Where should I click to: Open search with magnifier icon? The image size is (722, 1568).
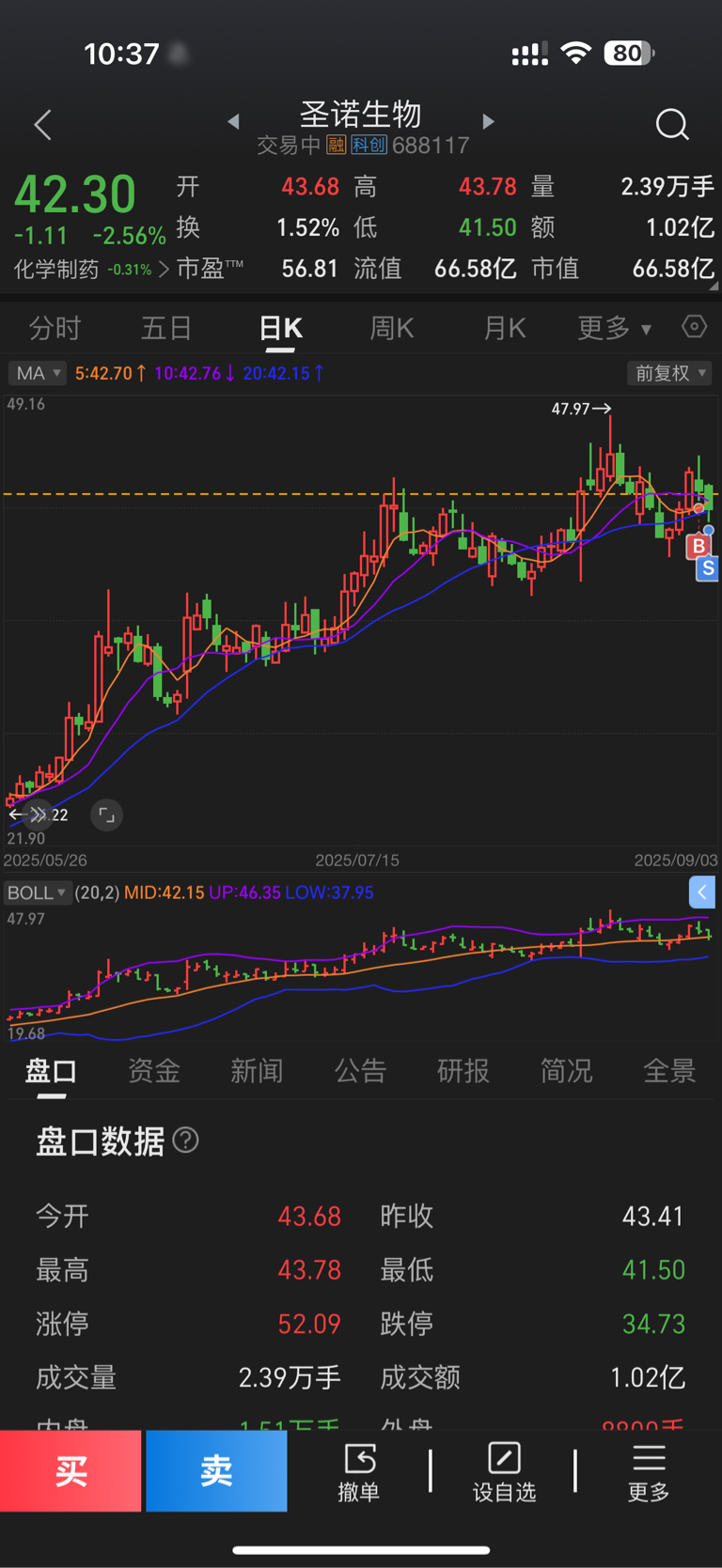point(672,124)
